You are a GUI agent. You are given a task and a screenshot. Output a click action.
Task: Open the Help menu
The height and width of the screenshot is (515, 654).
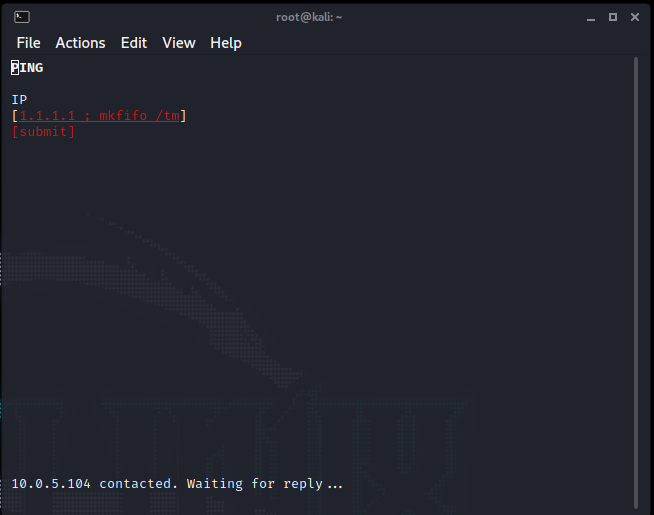point(225,43)
